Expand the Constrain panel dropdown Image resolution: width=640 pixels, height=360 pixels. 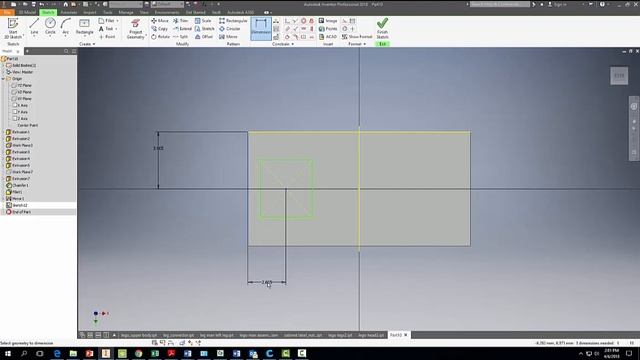point(282,44)
